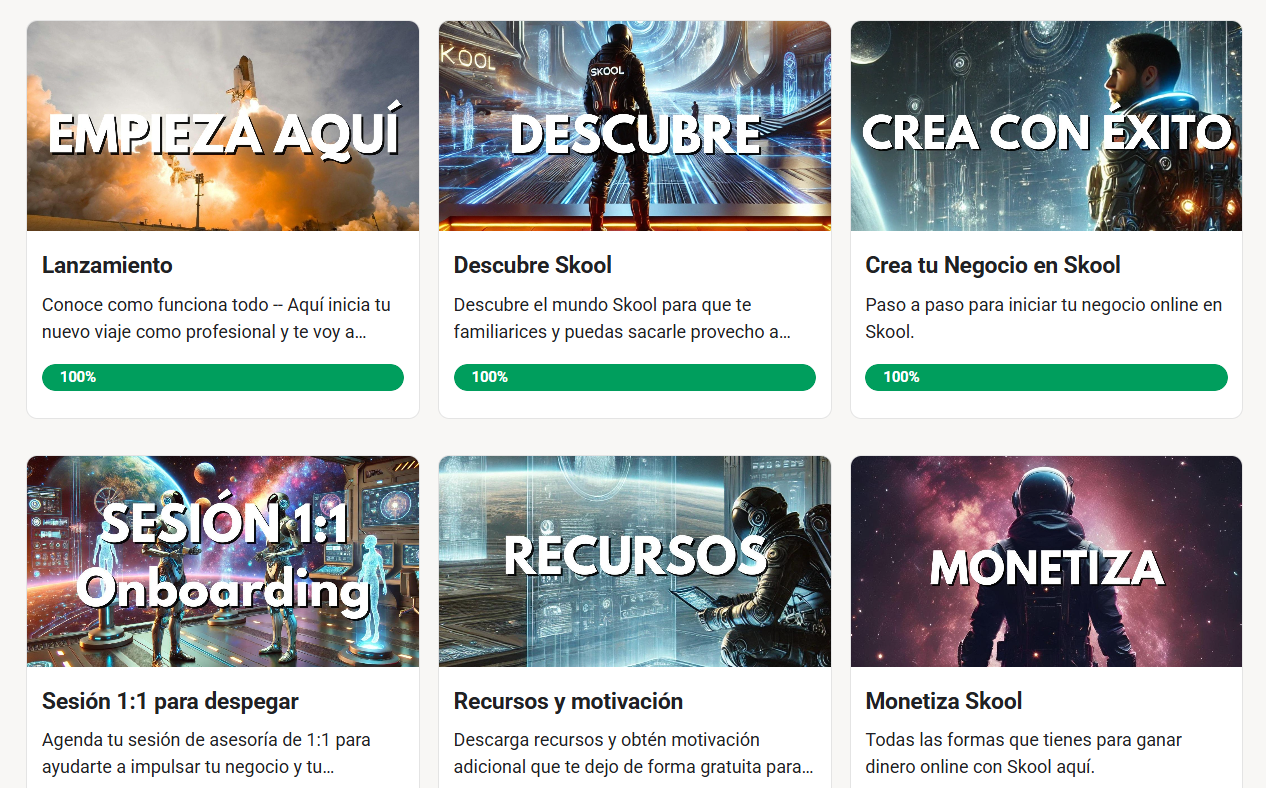Image resolution: width=1266 pixels, height=788 pixels.
Task: Click the Paso a paso description text
Action: pyautogui.click(x=1044, y=318)
